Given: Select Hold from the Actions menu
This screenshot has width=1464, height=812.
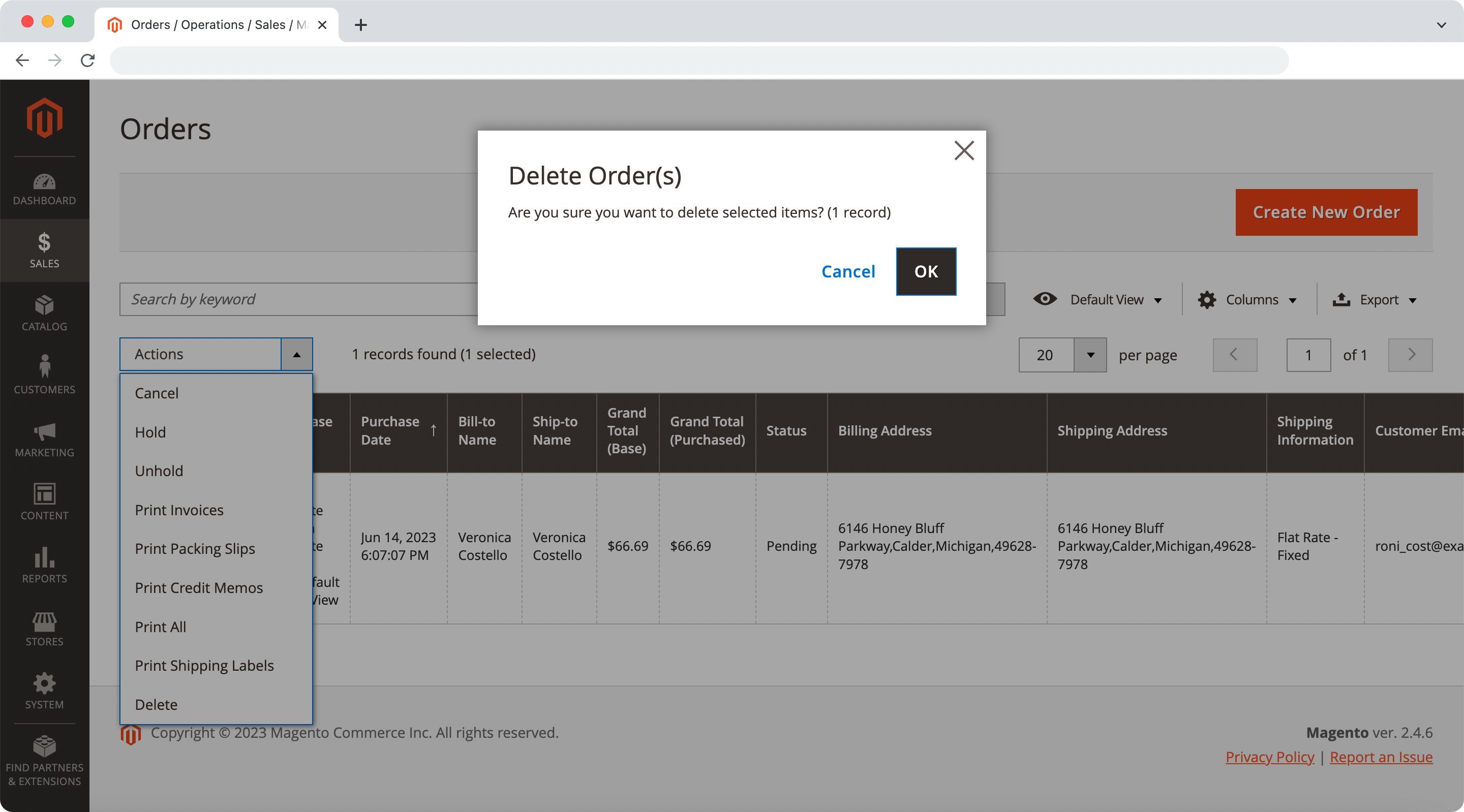Looking at the screenshot, I should point(150,432).
